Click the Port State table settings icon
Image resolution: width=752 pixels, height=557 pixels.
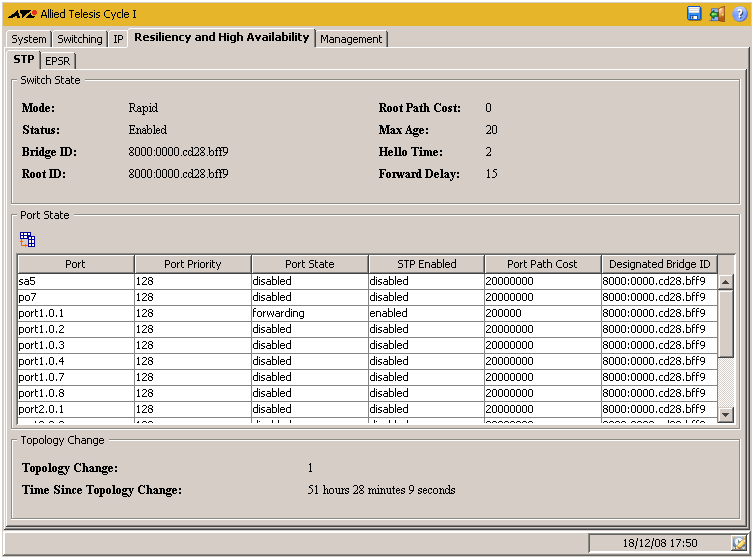click(27, 239)
